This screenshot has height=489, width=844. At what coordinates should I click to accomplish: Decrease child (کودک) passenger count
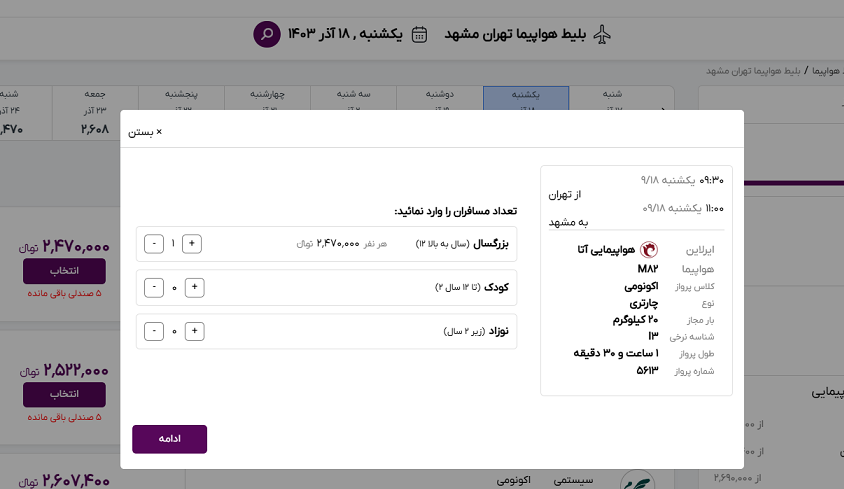coord(154,287)
